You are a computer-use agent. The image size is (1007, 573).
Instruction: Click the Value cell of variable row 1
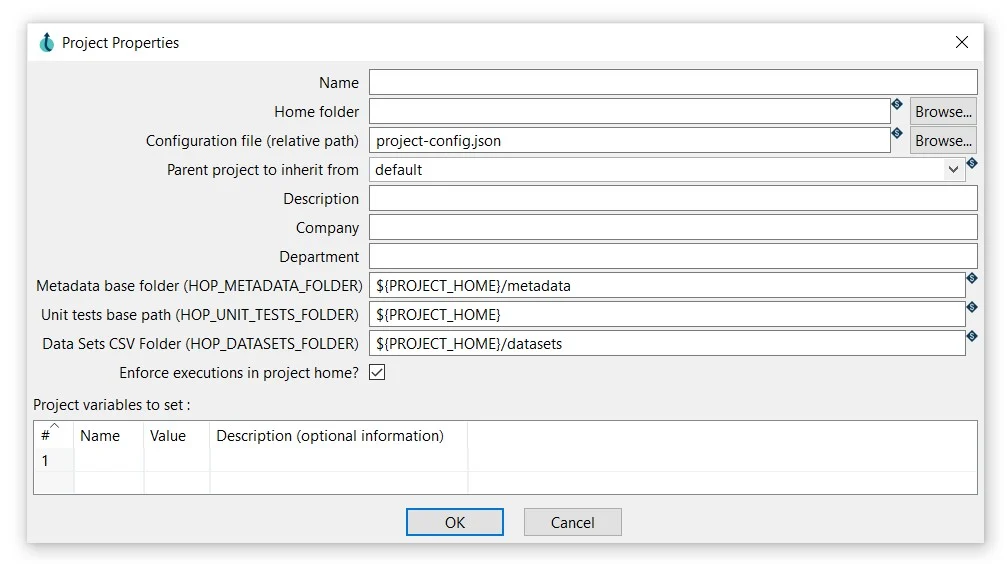177,461
